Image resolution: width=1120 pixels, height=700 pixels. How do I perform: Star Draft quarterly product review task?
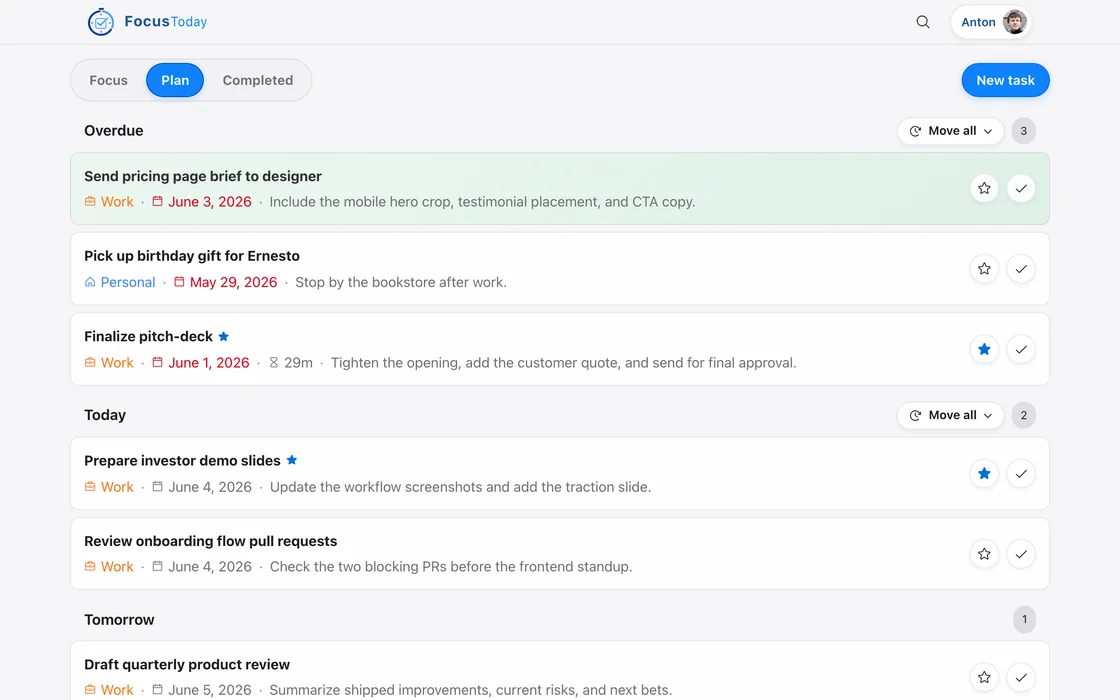tap(984, 677)
